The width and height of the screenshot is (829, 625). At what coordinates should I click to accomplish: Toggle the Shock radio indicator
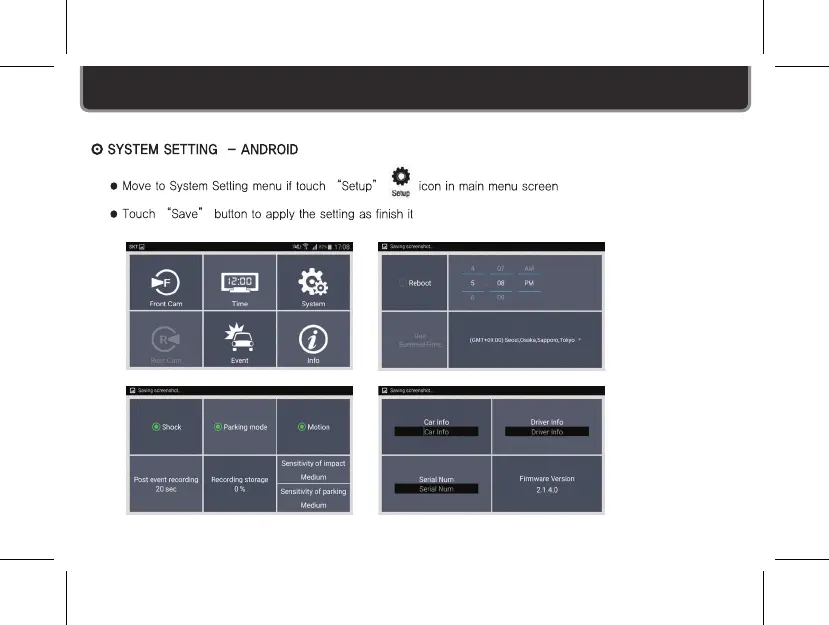point(156,427)
